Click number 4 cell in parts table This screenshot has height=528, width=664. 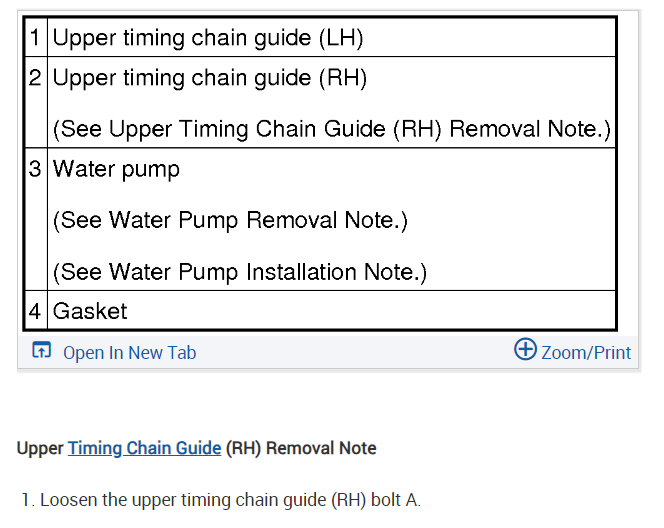coord(35,311)
